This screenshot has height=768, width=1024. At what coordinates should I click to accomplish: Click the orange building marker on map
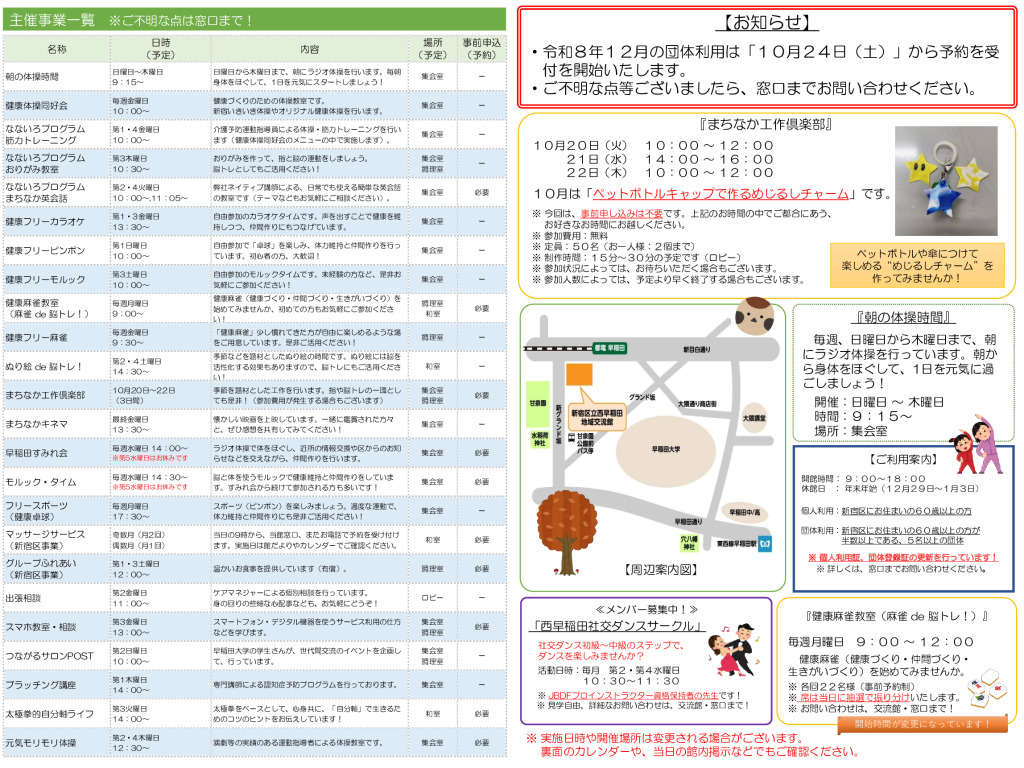click(579, 374)
